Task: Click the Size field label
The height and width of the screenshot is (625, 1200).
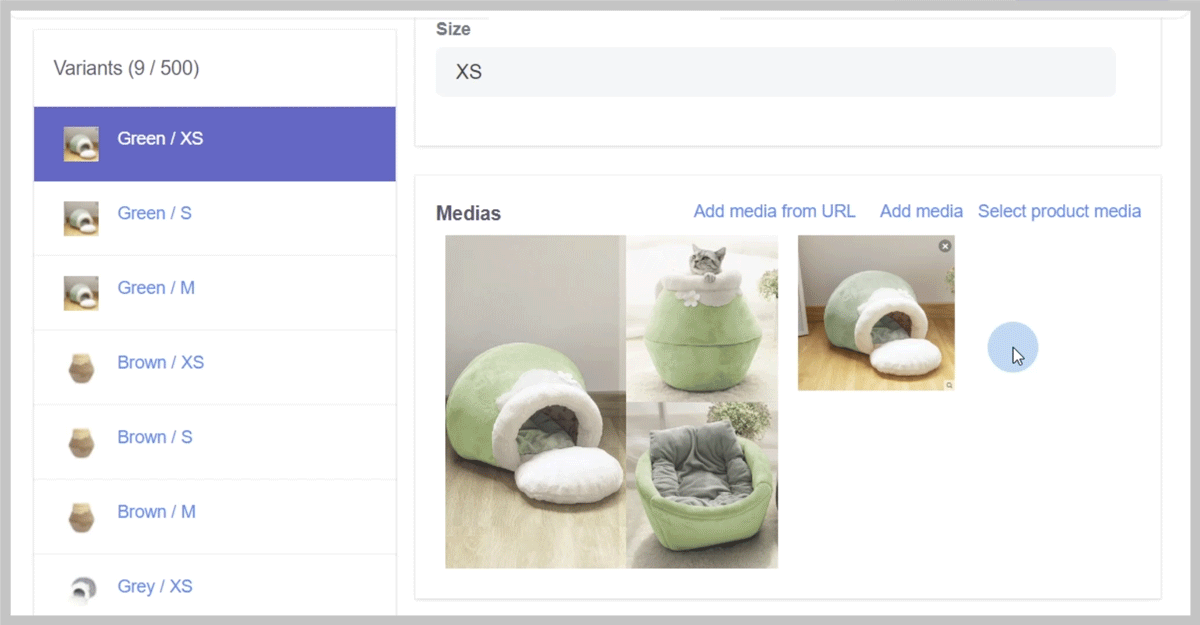Action: pyautogui.click(x=453, y=29)
